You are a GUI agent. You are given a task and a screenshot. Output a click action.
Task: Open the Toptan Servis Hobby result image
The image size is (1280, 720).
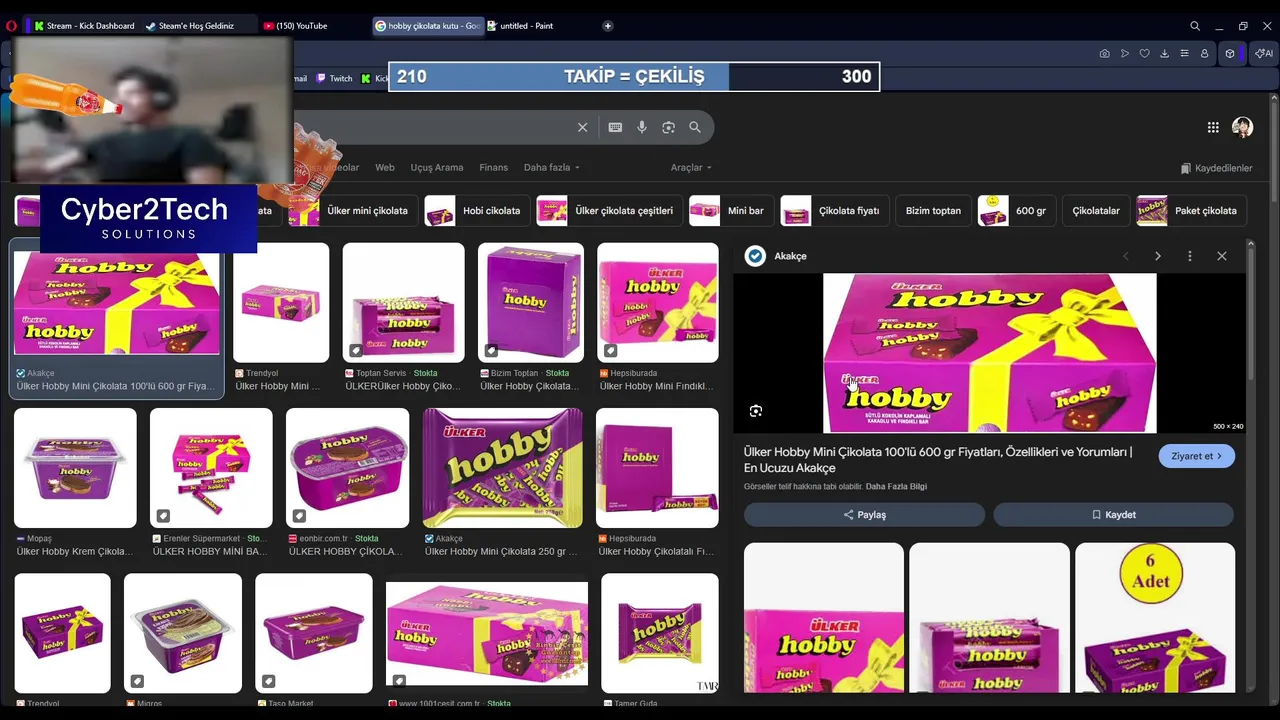tap(404, 303)
